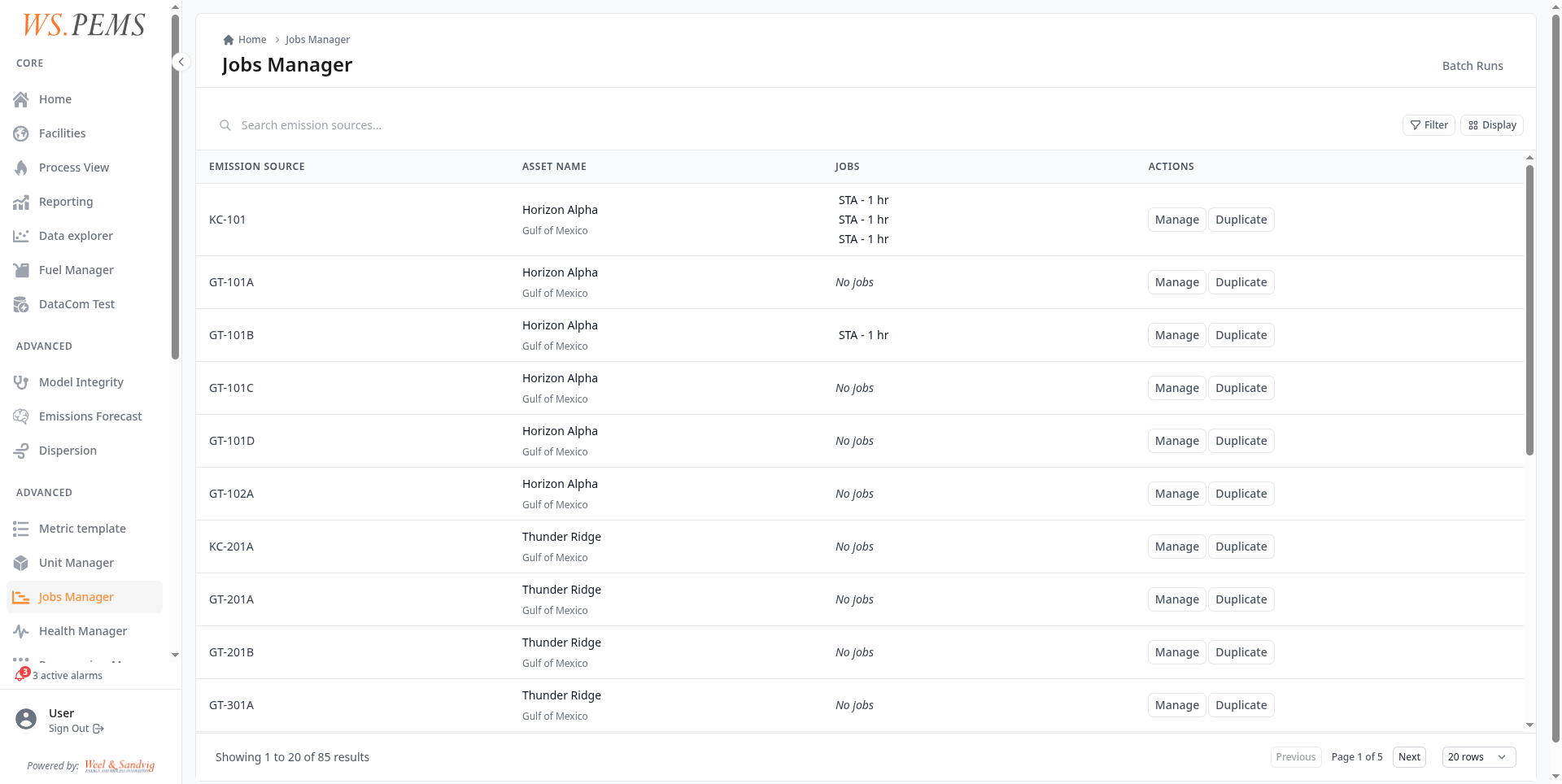Duplicate jobs for GT-101D
The height and width of the screenshot is (784, 1562).
1241,441
